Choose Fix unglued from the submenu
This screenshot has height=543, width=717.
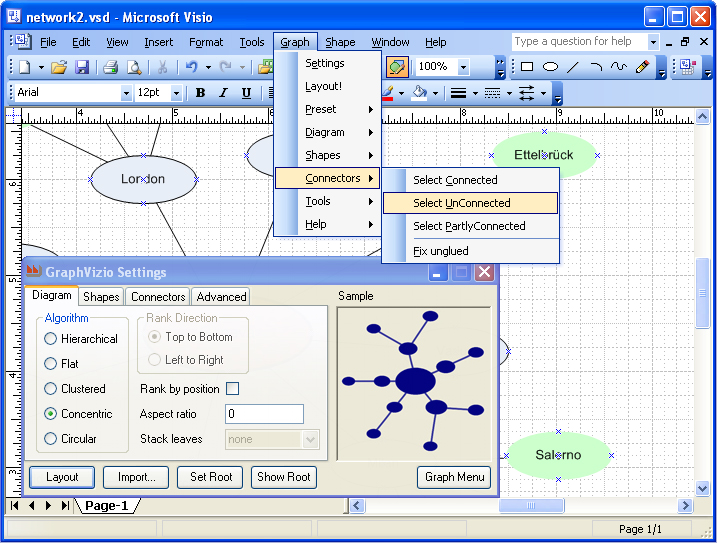(x=471, y=251)
